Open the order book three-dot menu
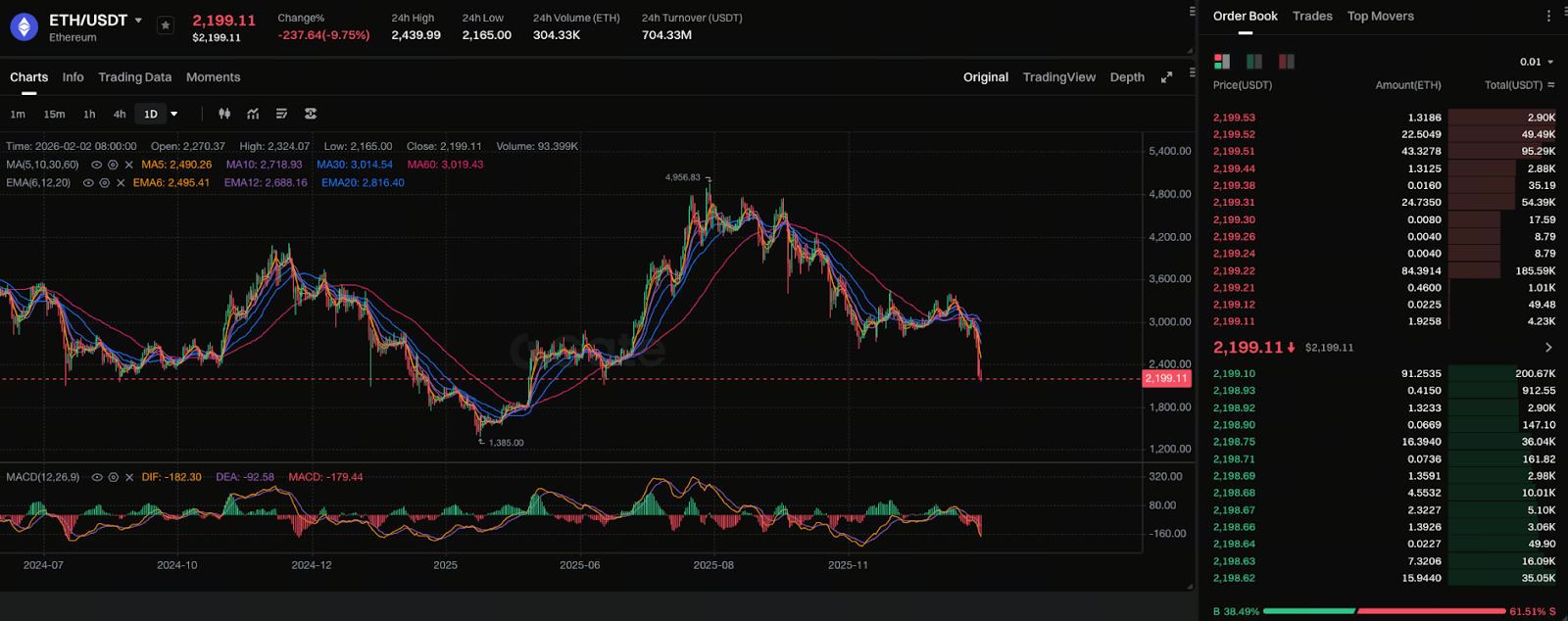 pyautogui.click(x=1548, y=16)
